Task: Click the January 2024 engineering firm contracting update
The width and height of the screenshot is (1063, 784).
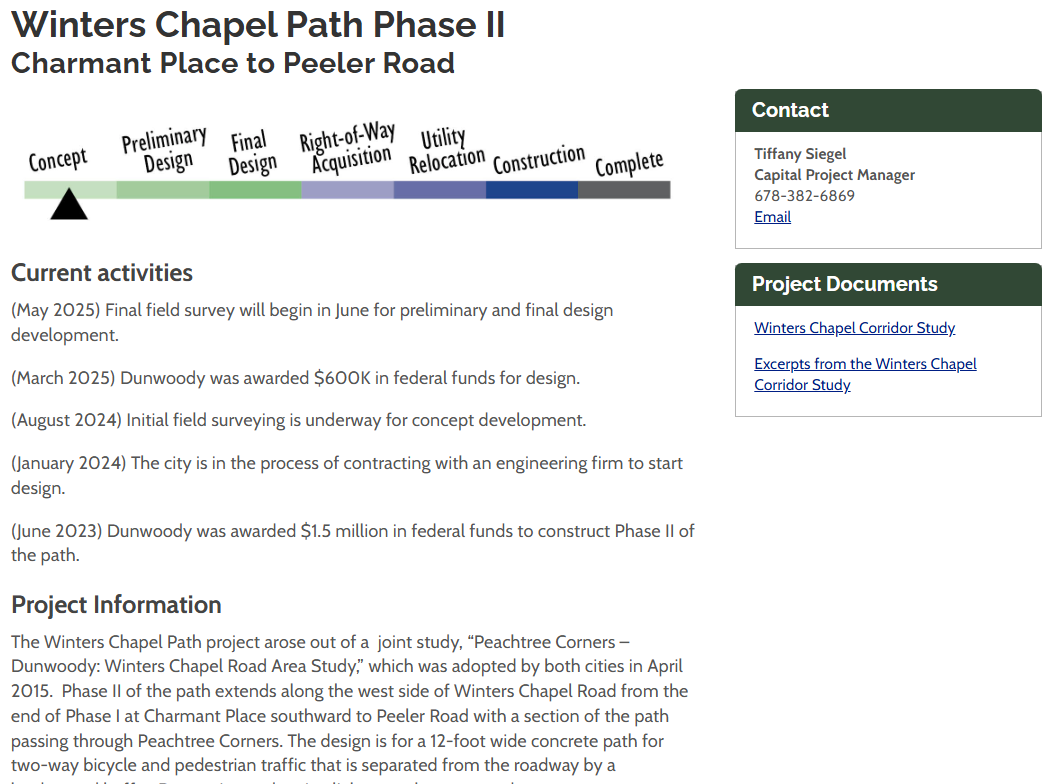Action: (347, 475)
